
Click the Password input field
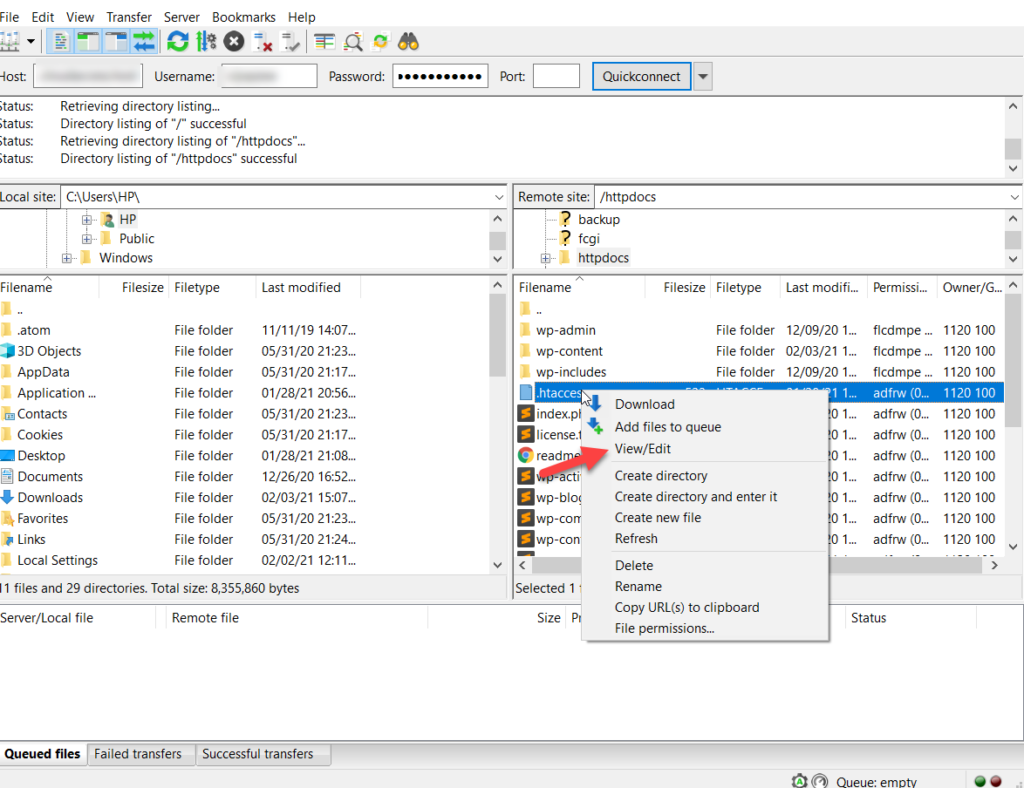(440, 76)
